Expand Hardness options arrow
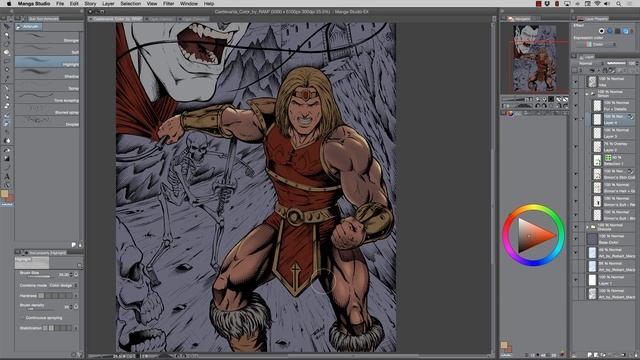 (x=76, y=296)
